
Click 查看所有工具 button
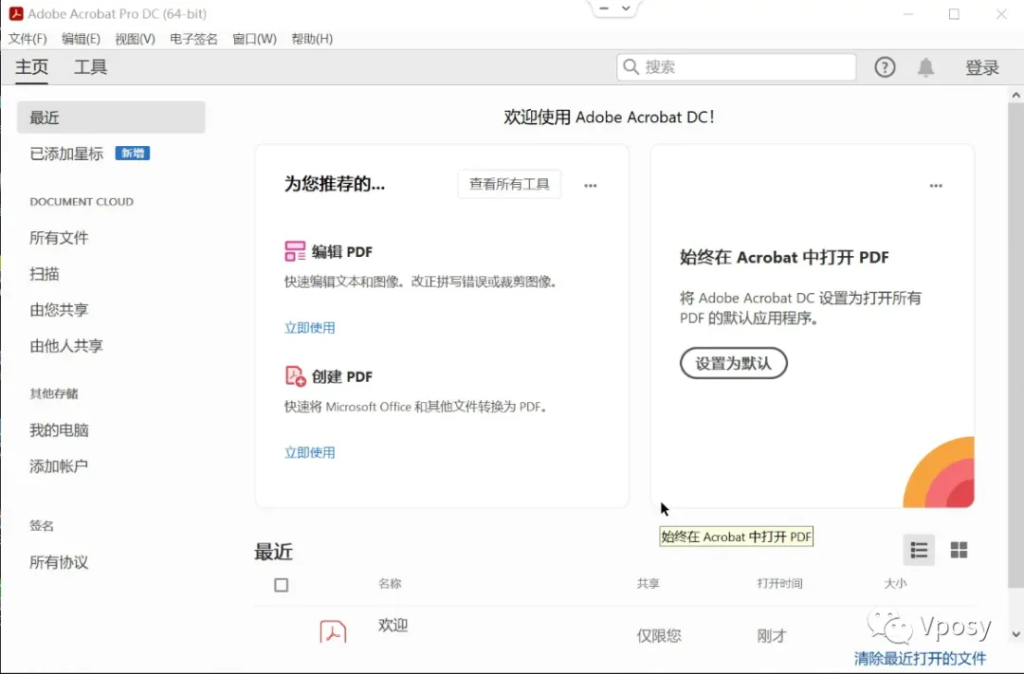(x=509, y=184)
